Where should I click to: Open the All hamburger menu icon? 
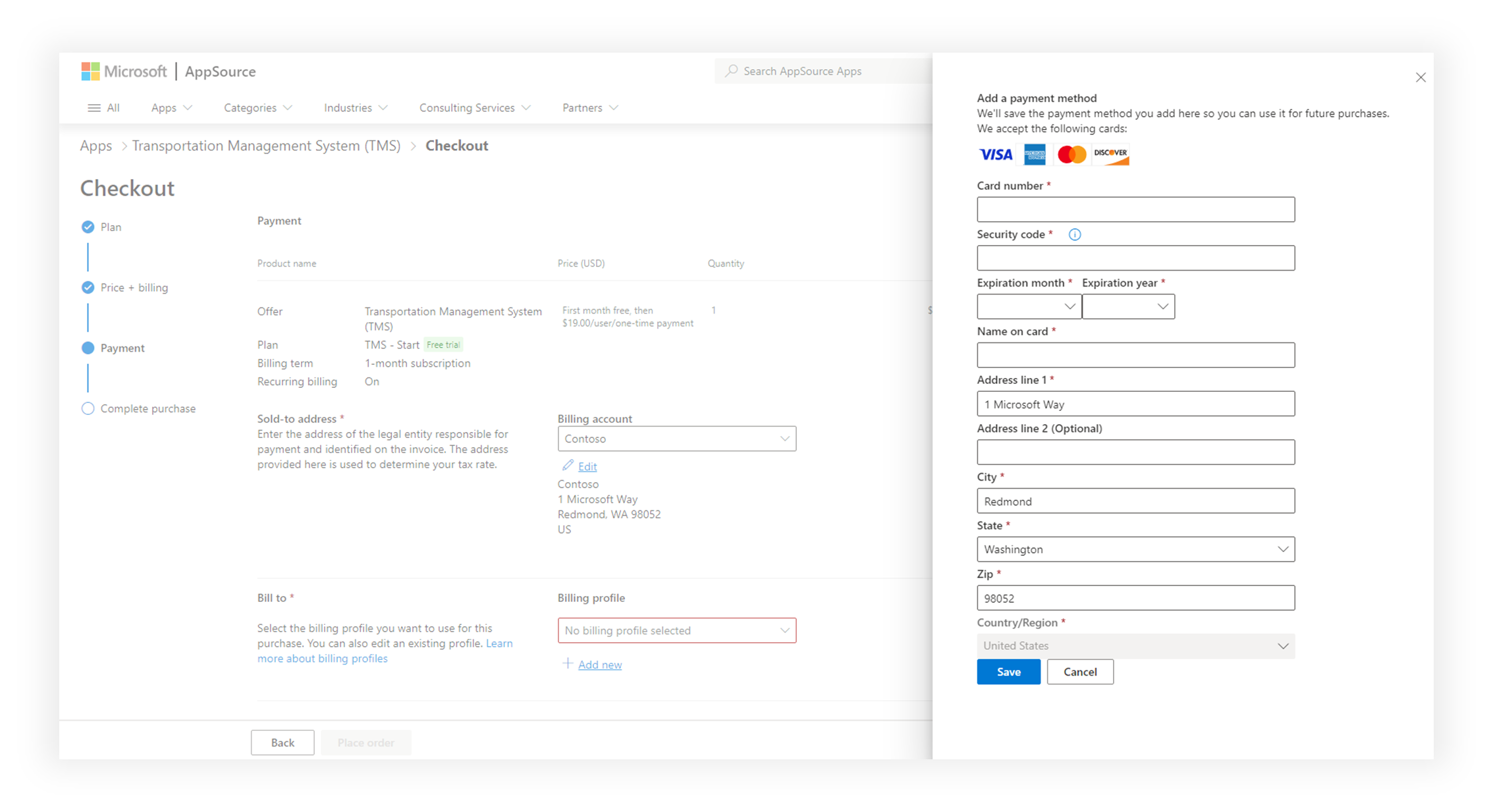94,107
